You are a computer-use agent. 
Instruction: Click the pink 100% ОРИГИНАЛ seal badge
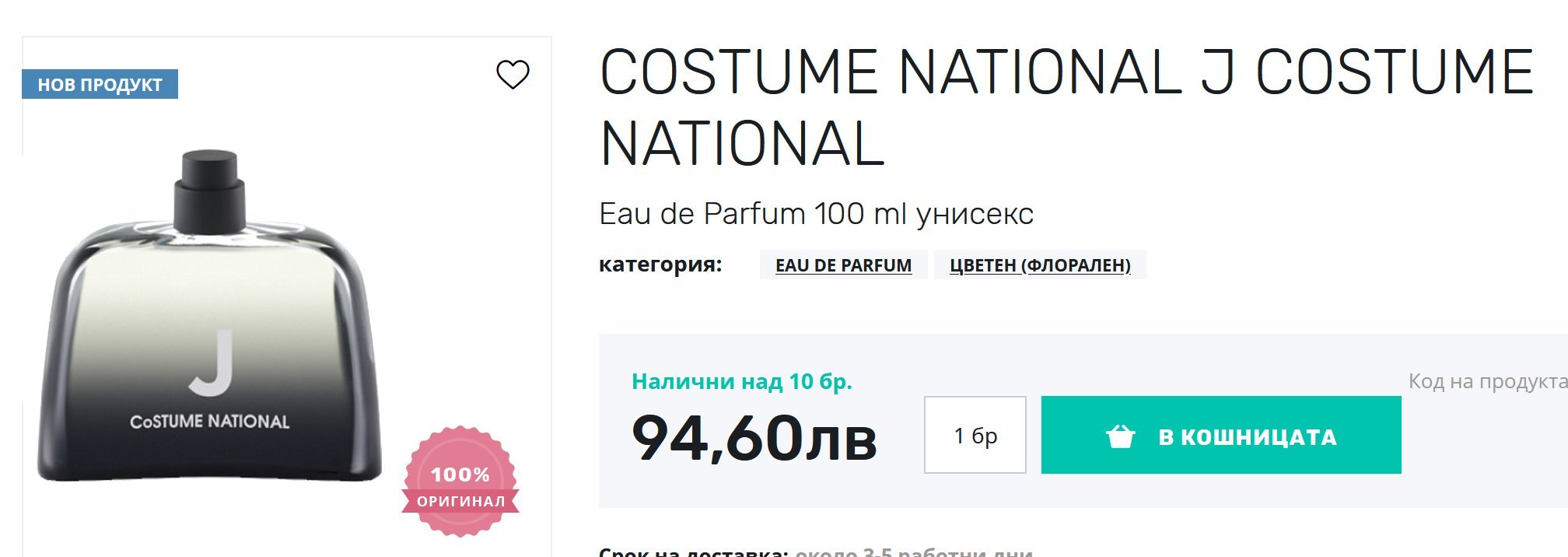coord(460,482)
